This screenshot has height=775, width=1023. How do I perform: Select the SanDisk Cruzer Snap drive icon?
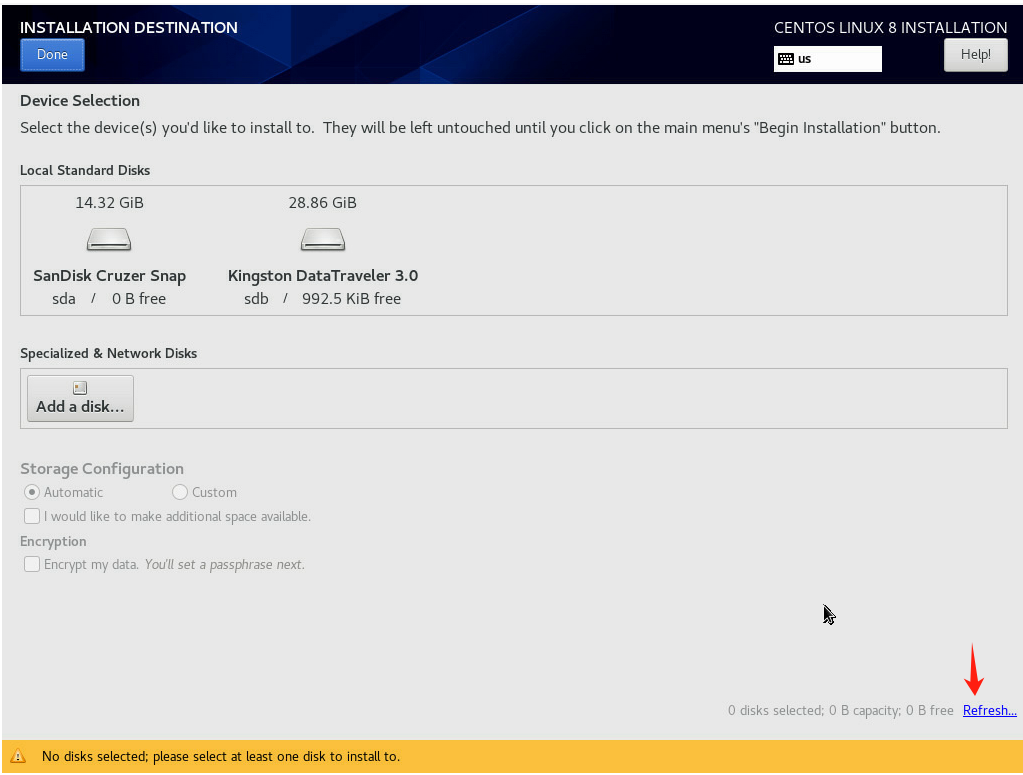[x=109, y=240]
